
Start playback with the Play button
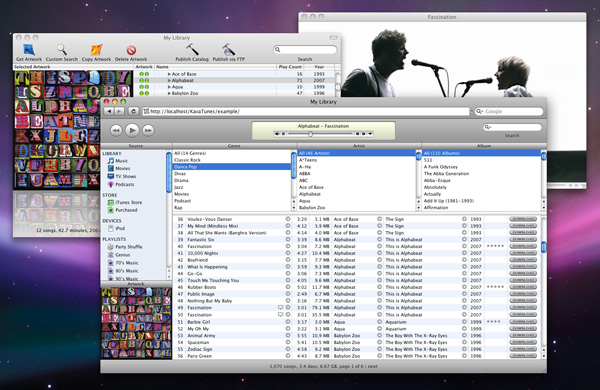(132, 131)
